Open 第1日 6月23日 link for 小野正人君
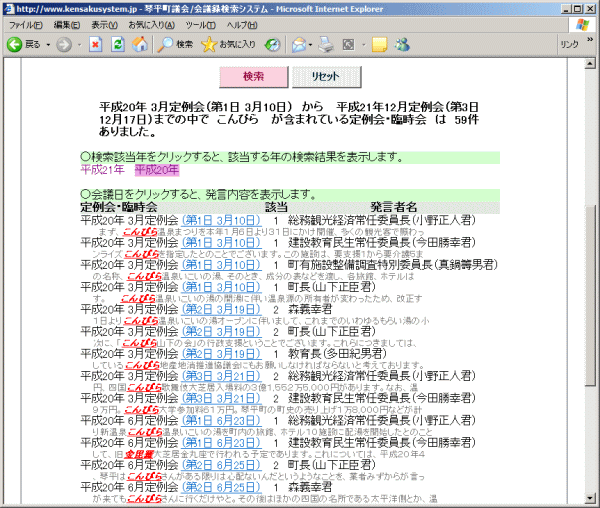600x508 pixels. pos(222,421)
